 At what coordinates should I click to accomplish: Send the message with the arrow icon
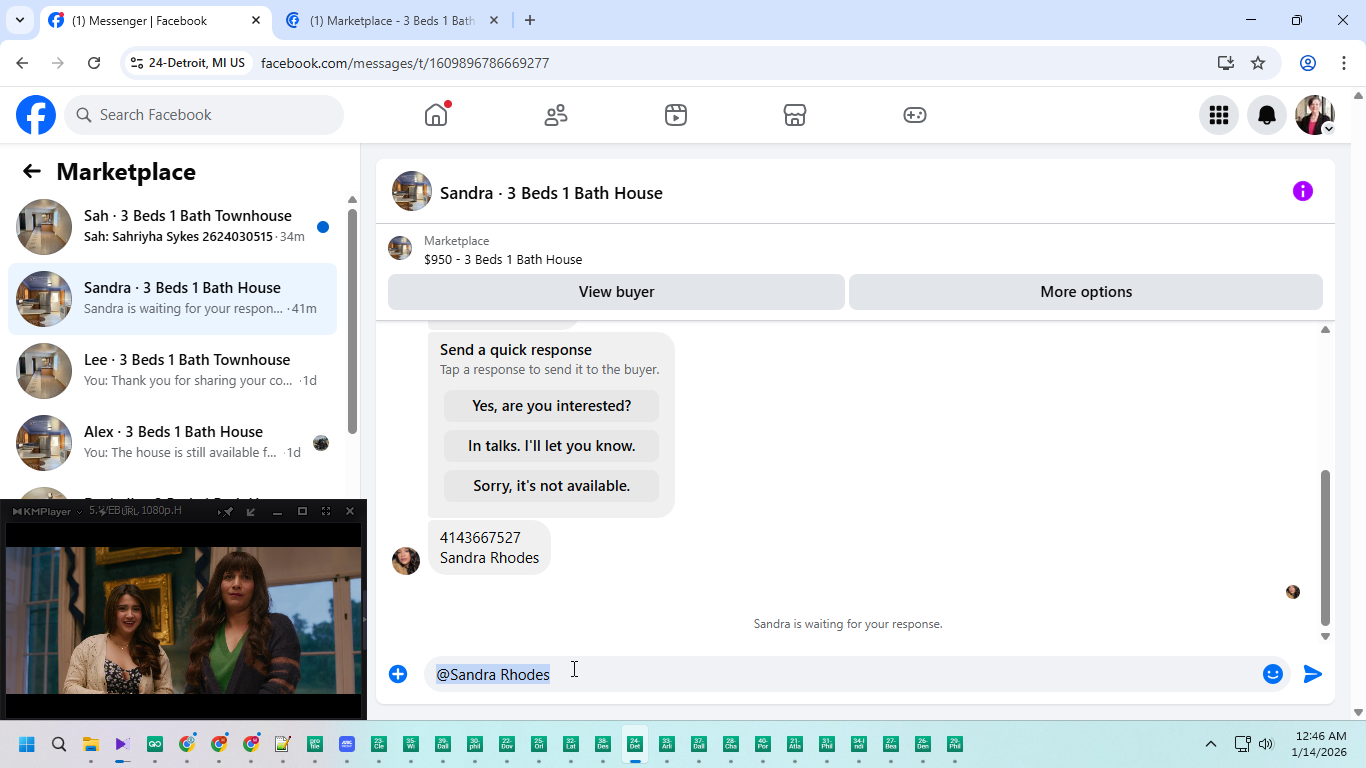coord(1313,674)
